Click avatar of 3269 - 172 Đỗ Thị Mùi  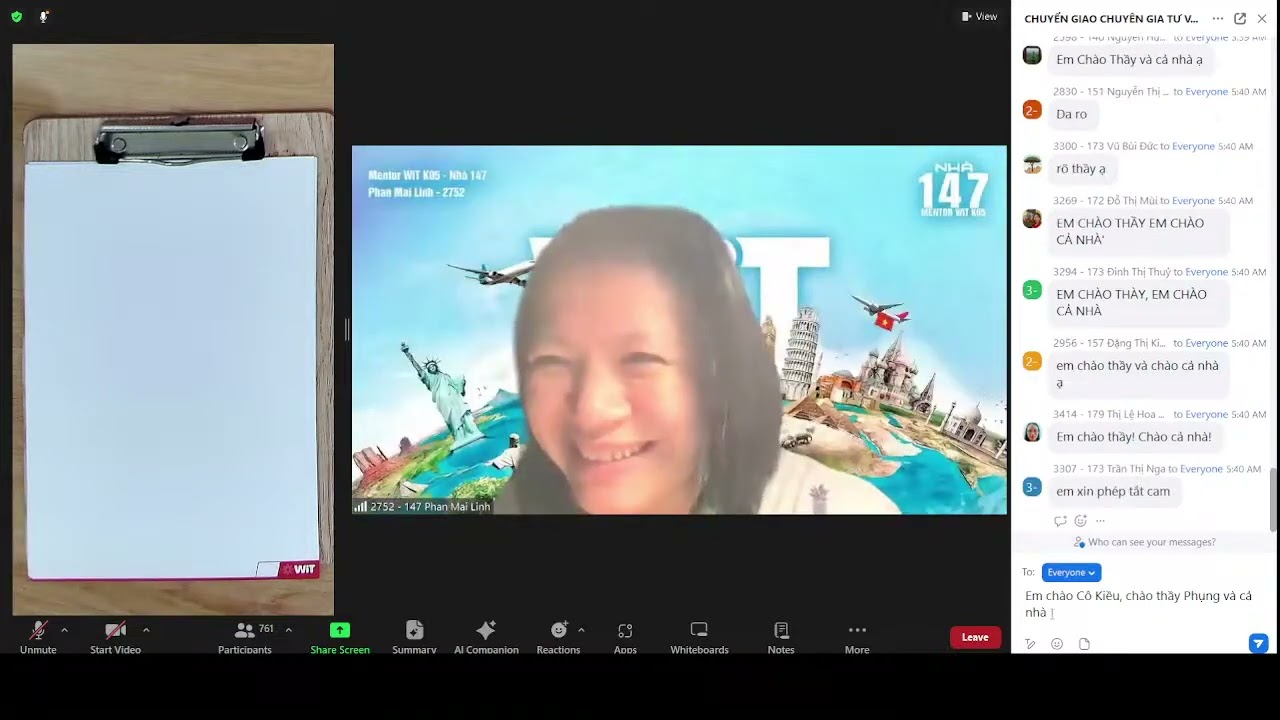(x=1032, y=219)
